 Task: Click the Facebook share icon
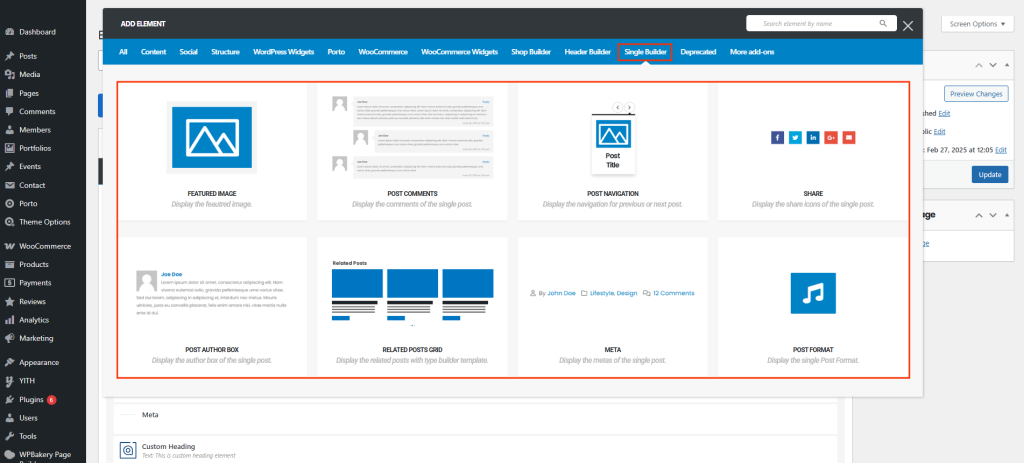(x=777, y=137)
